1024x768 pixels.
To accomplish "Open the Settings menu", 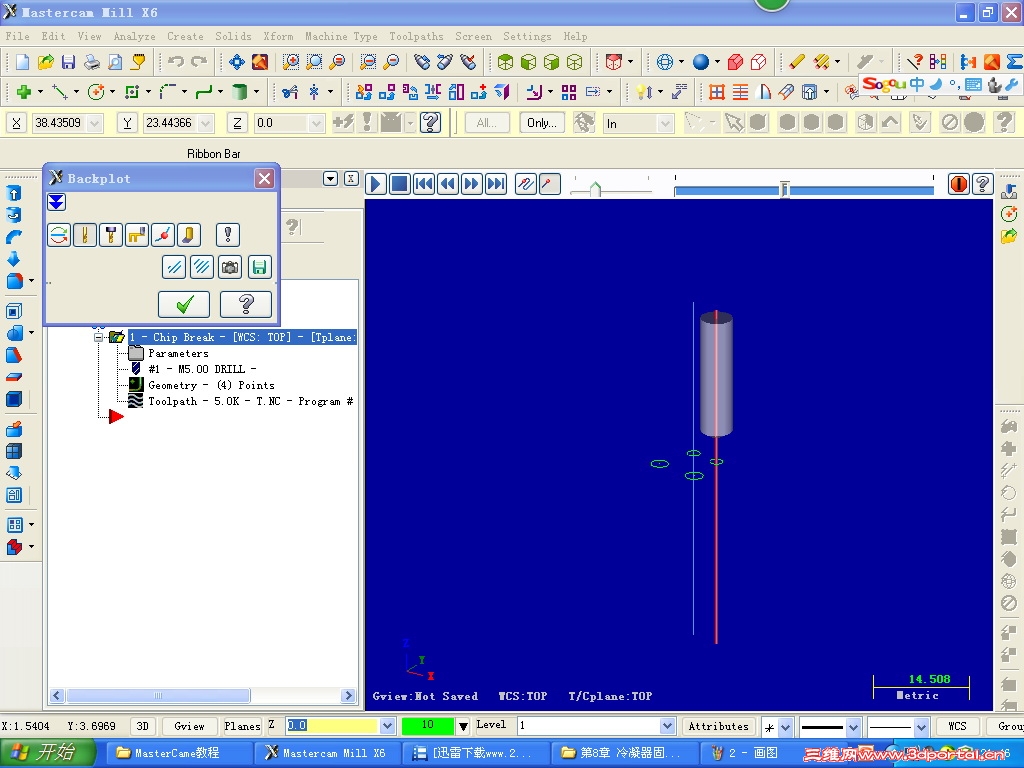I will [527, 37].
